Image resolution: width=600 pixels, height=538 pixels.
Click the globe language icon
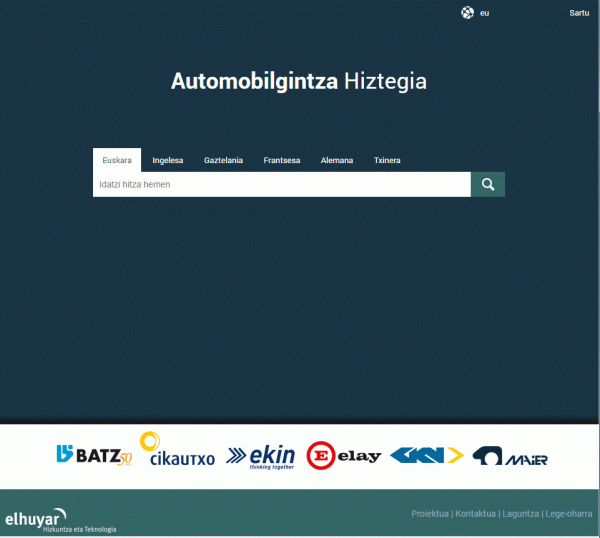(467, 13)
